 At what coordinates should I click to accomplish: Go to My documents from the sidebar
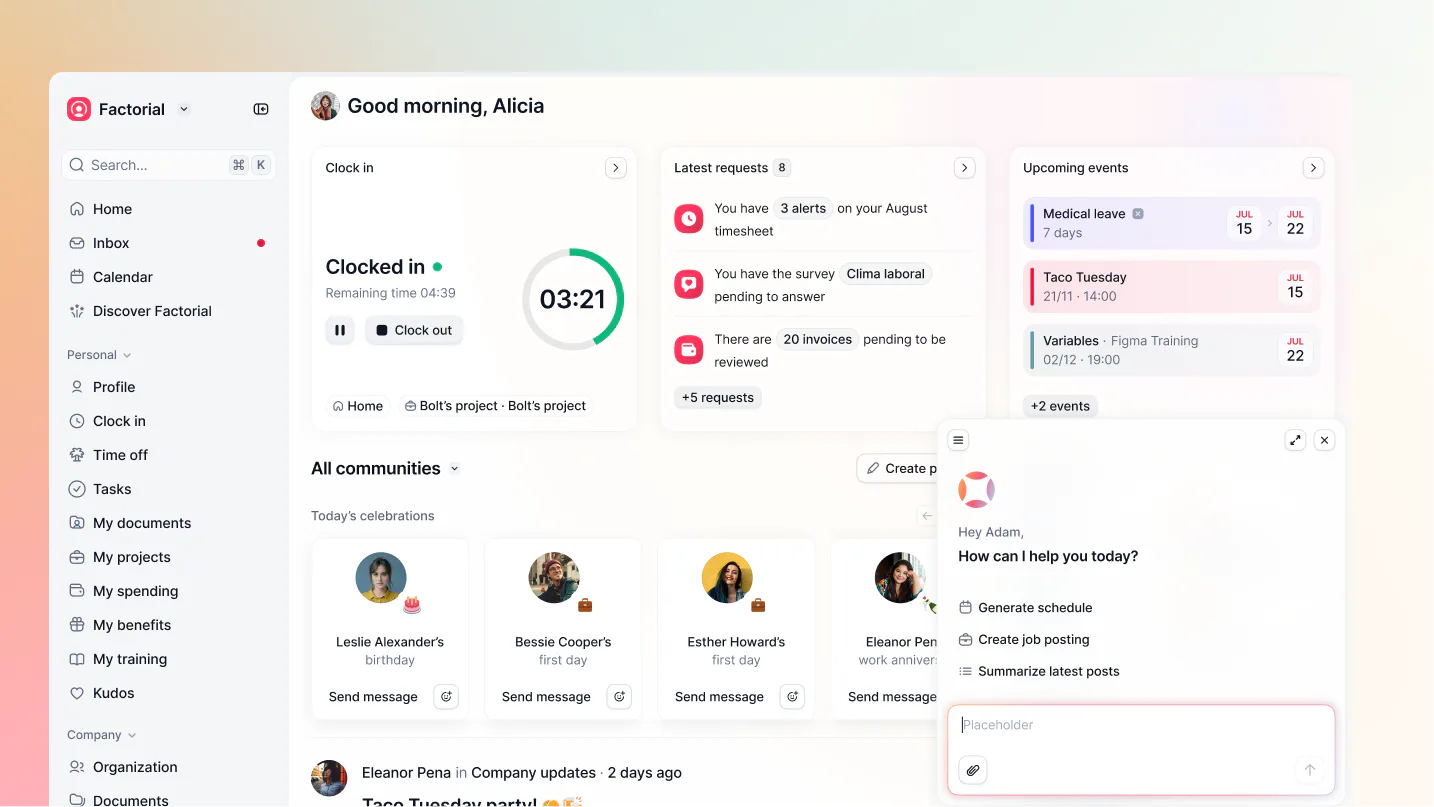point(140,522)
